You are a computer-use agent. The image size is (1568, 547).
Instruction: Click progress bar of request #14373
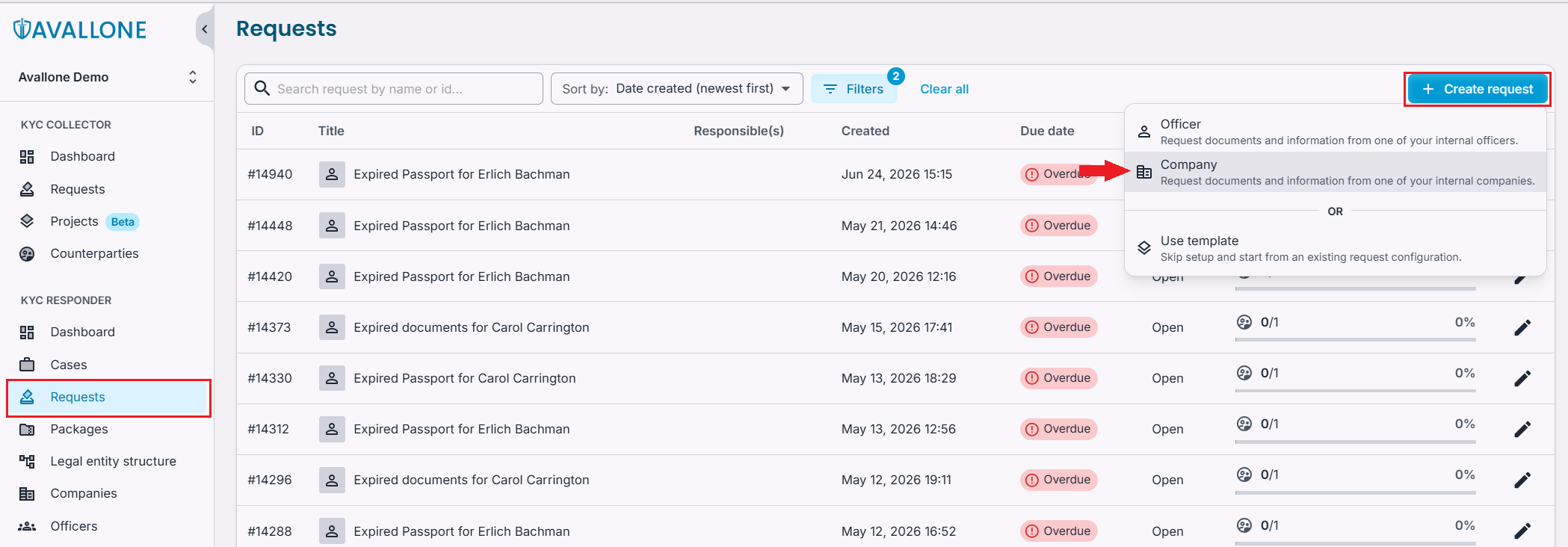[1355, 339]
